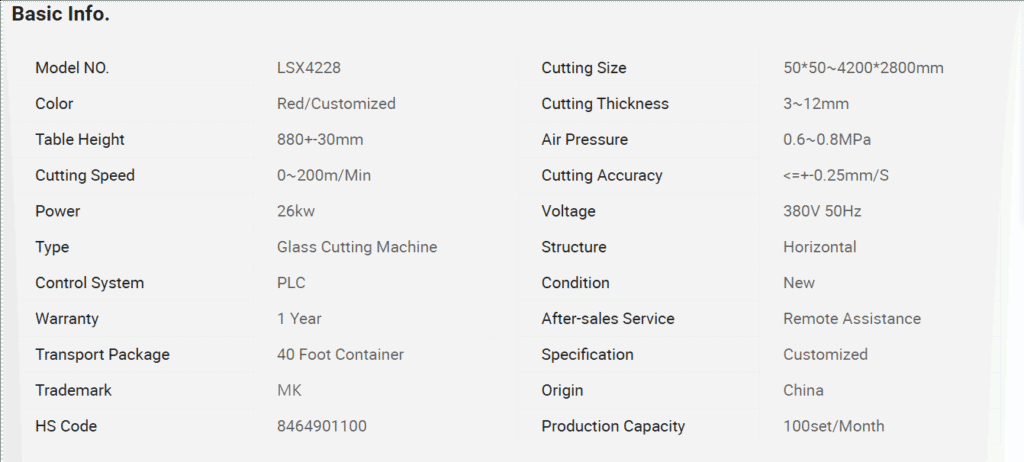
Task: Click the Model NO. label
Action: tap(72, 68)
